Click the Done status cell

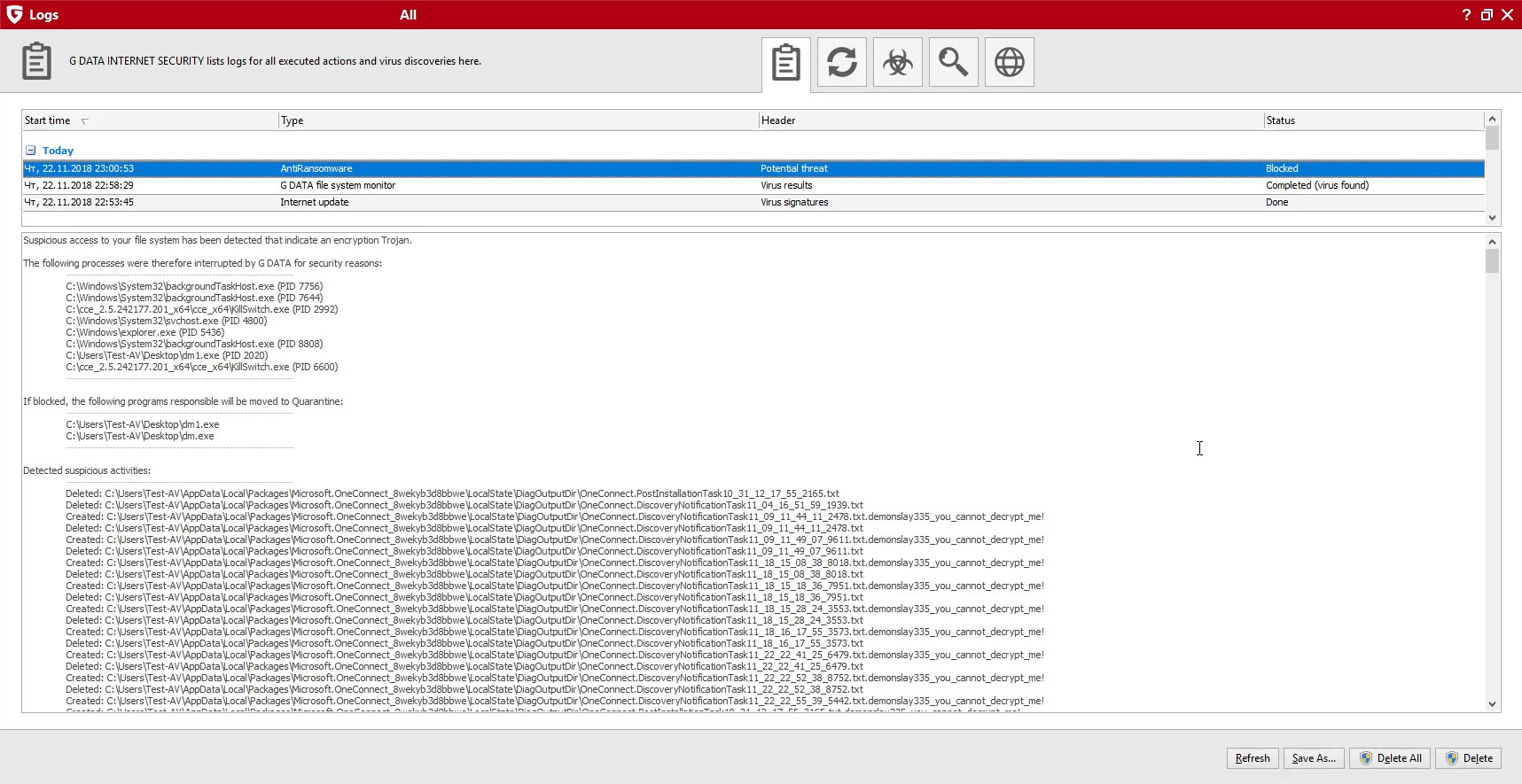point(1277,202)
